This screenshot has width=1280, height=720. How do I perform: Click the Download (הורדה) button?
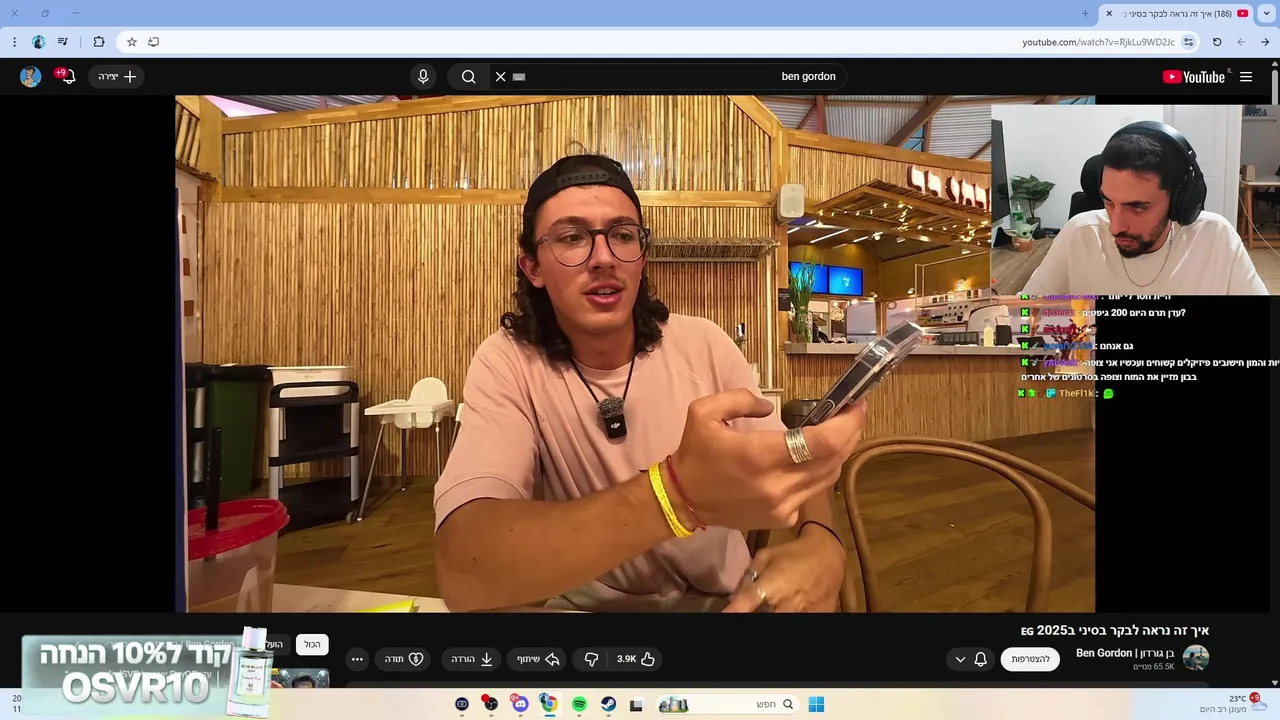click(x=472, y=659)
